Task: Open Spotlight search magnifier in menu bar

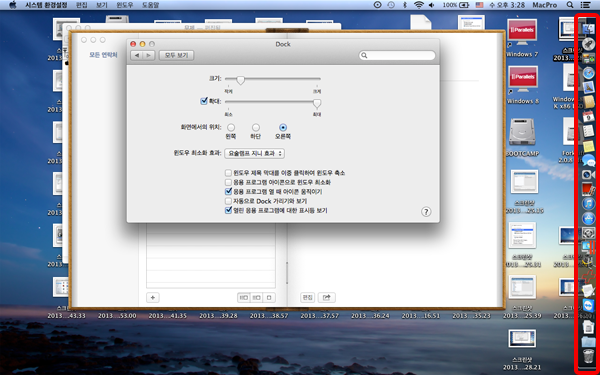Action: click(x=570, y=5)
